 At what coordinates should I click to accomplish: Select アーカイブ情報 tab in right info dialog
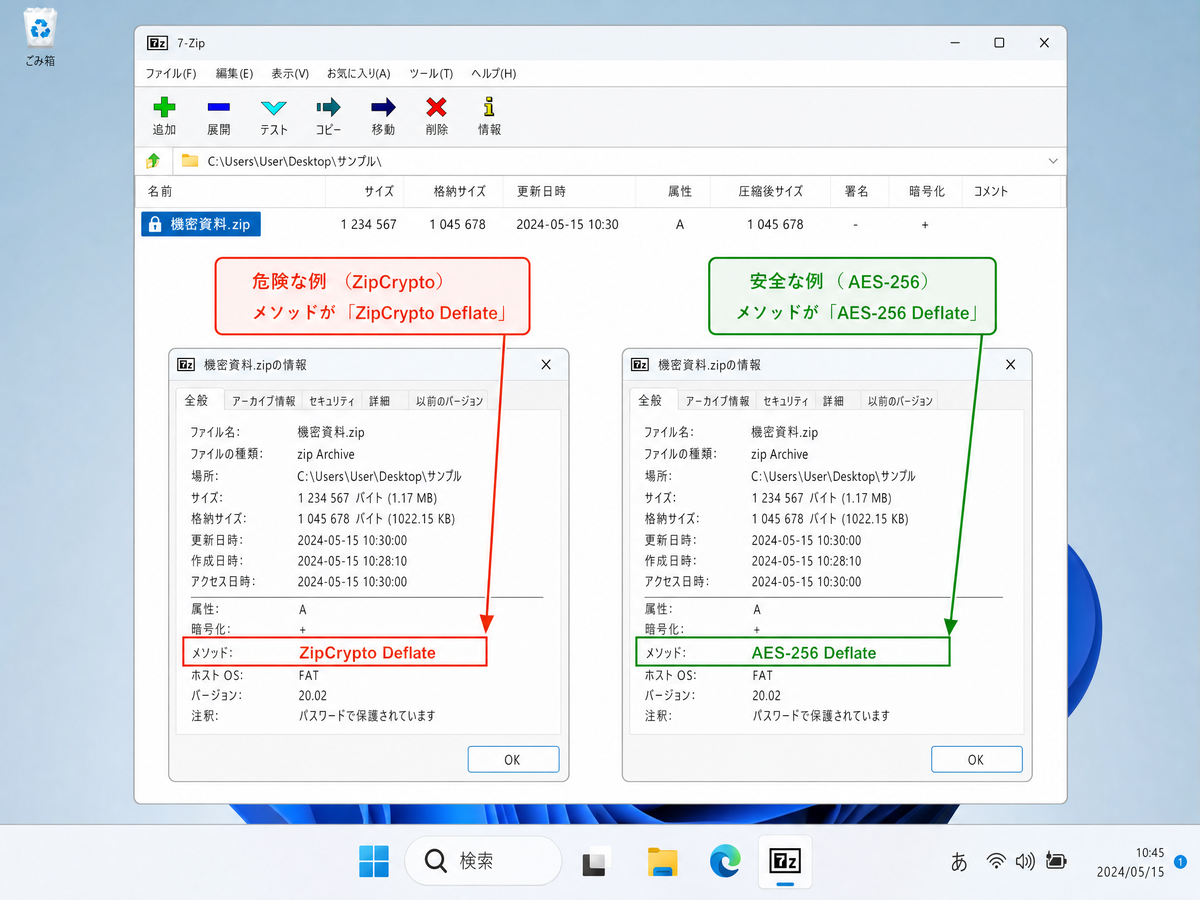[717, 401]
